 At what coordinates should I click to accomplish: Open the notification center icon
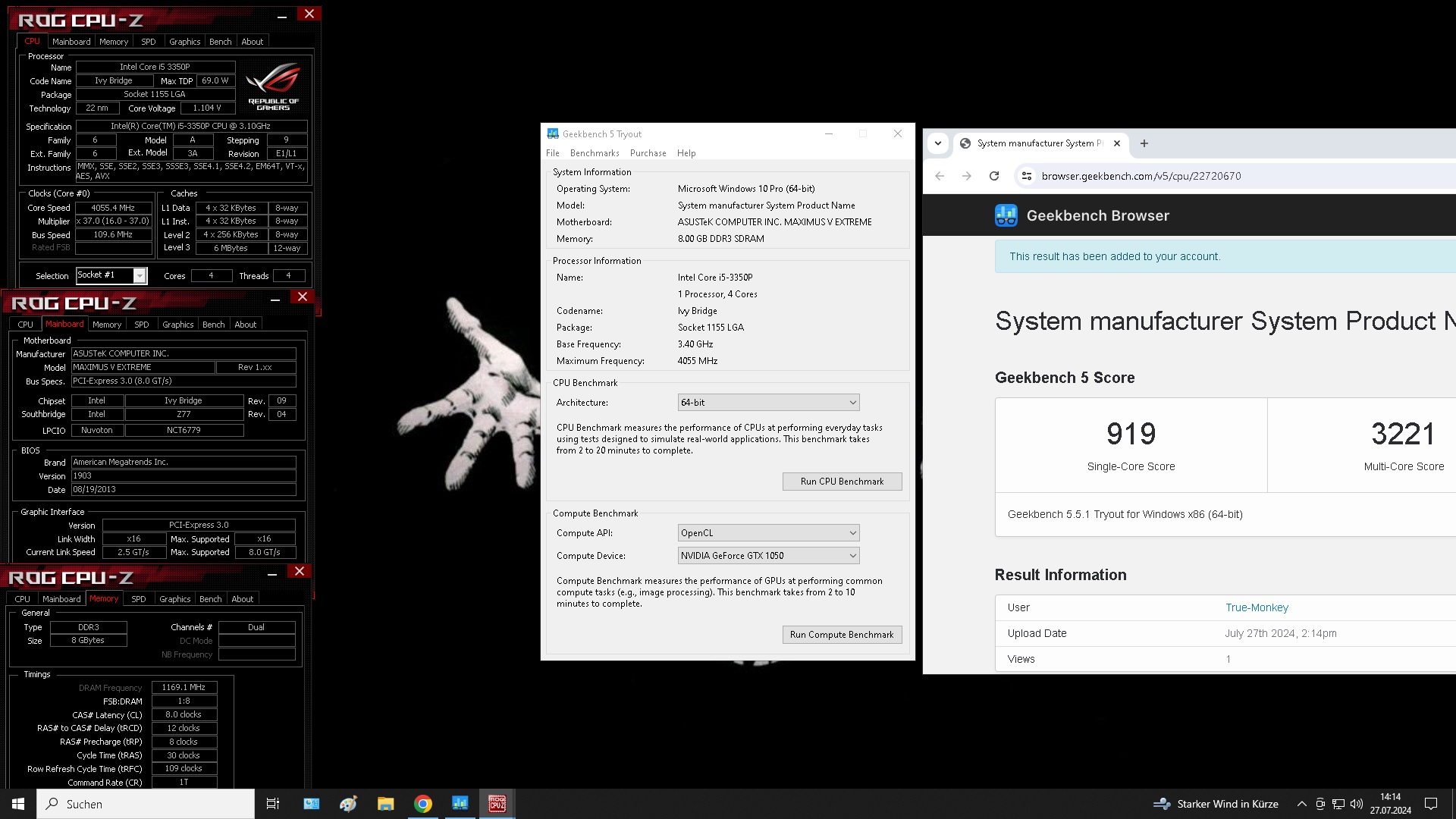tap(1431, 804)
